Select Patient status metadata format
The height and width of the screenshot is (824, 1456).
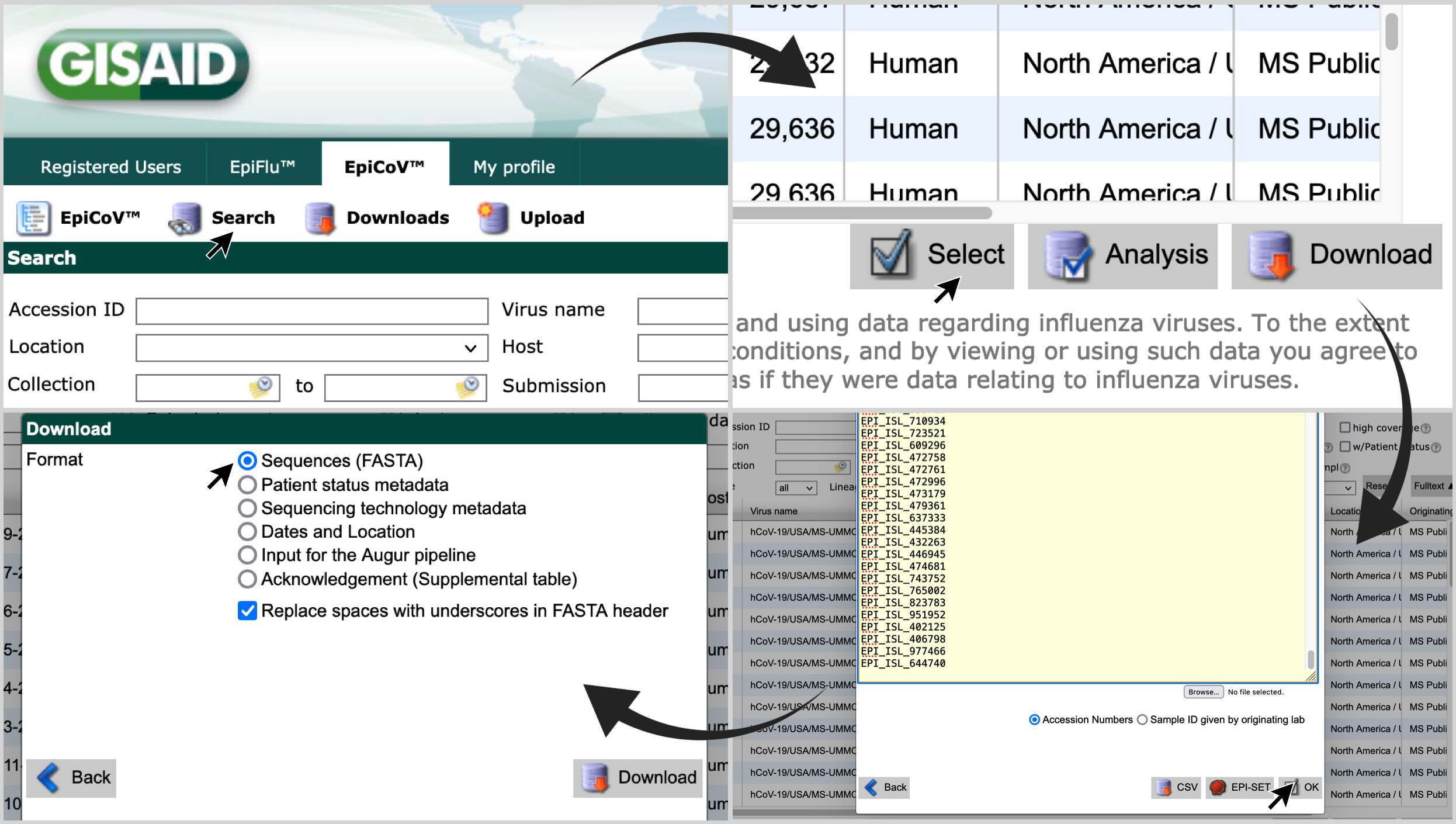coord(247,484)
